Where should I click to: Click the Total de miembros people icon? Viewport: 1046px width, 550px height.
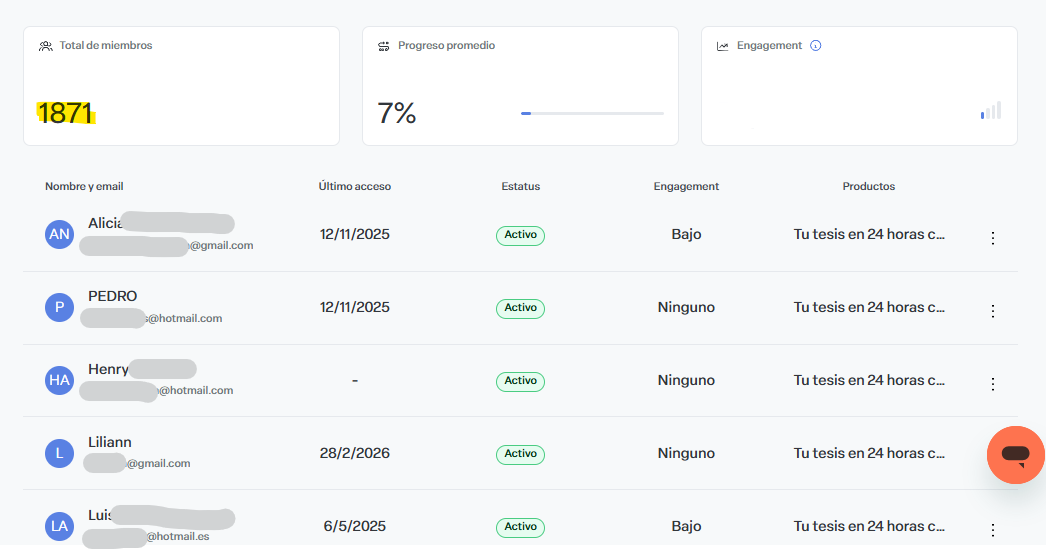[45, 46]
